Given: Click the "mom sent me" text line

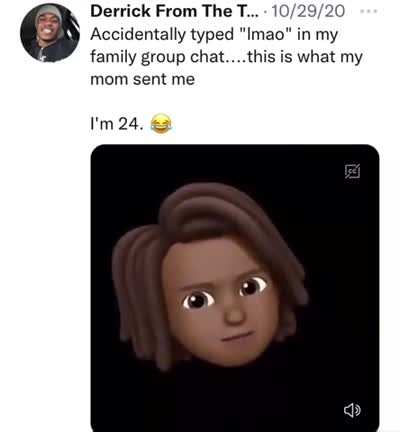Looking at the screenshot, I should (143, 79).
